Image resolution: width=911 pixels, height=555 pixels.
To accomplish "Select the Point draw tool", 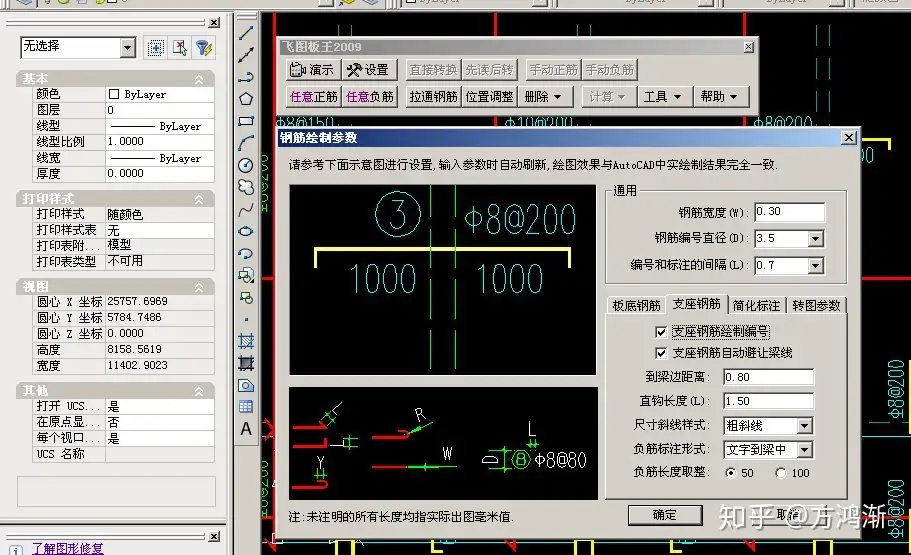I will 246,320.
